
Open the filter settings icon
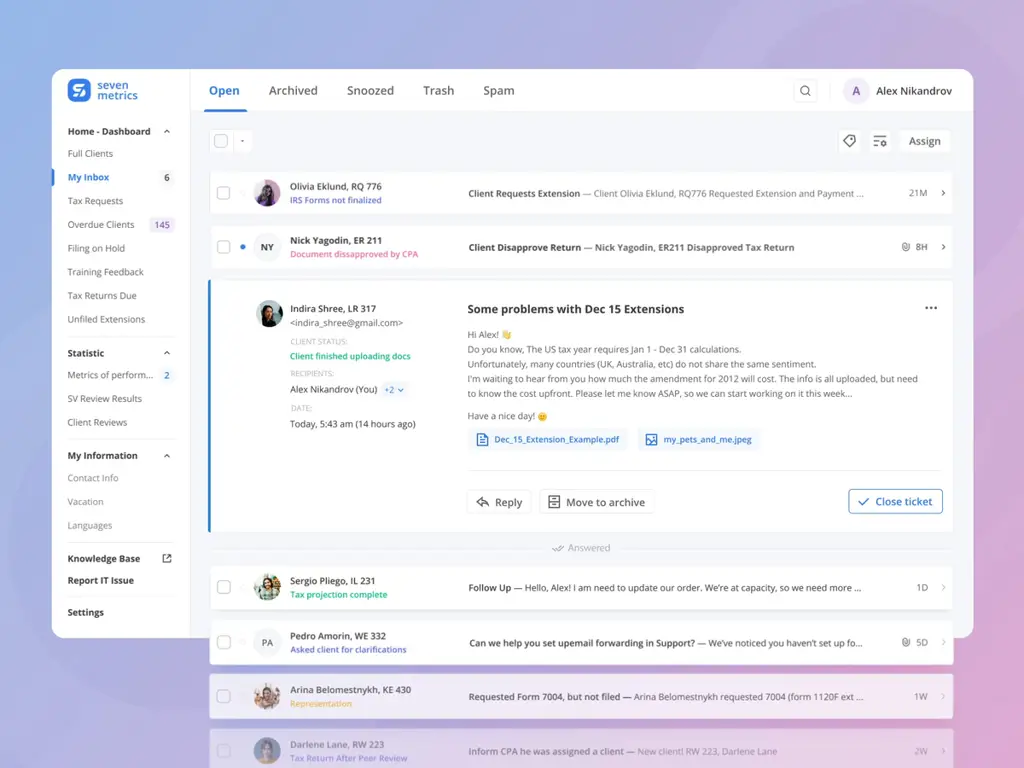click(880, 141)
